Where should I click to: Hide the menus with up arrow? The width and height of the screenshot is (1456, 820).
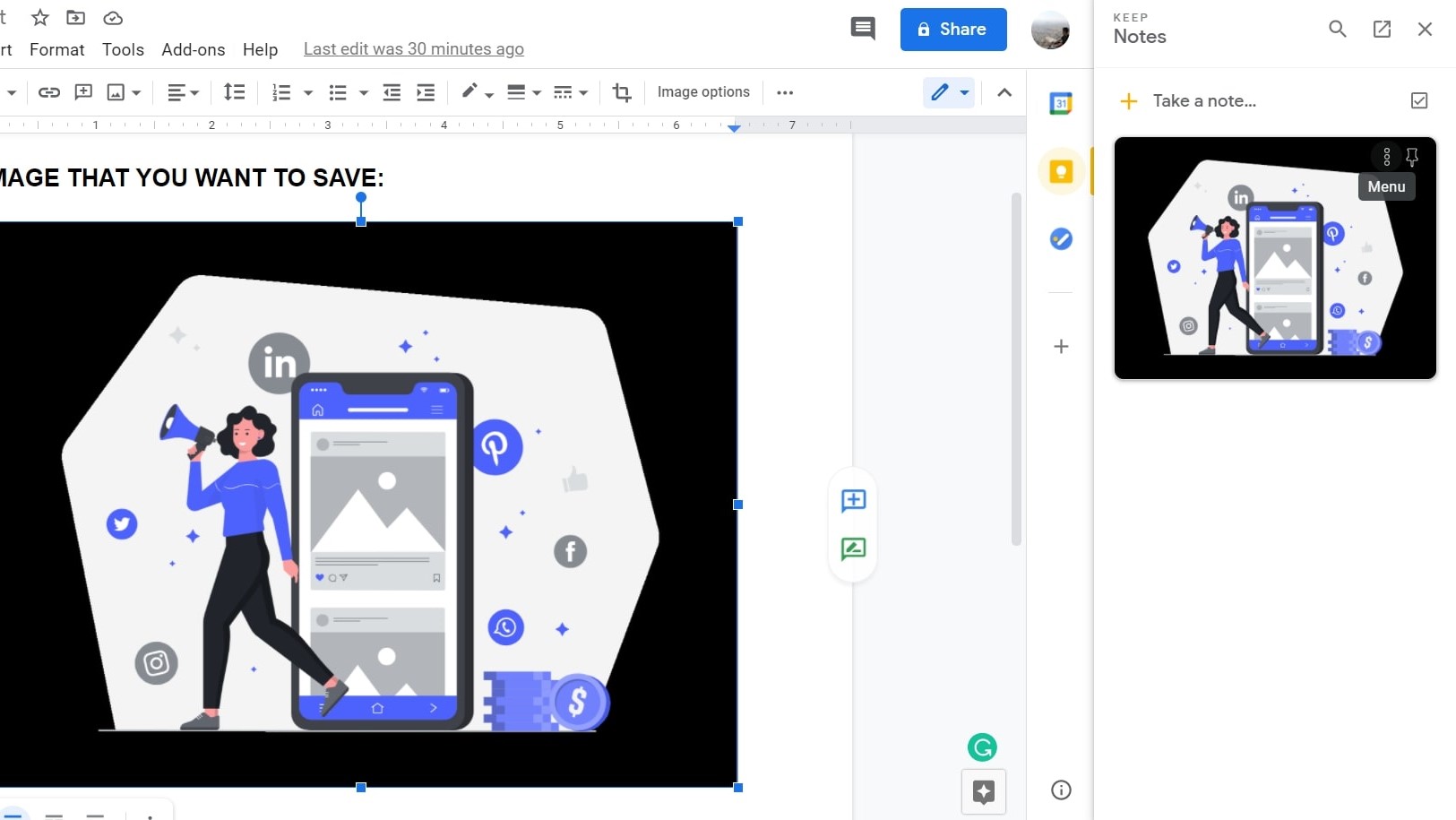pyautogui.click(x=1004, y=92)
